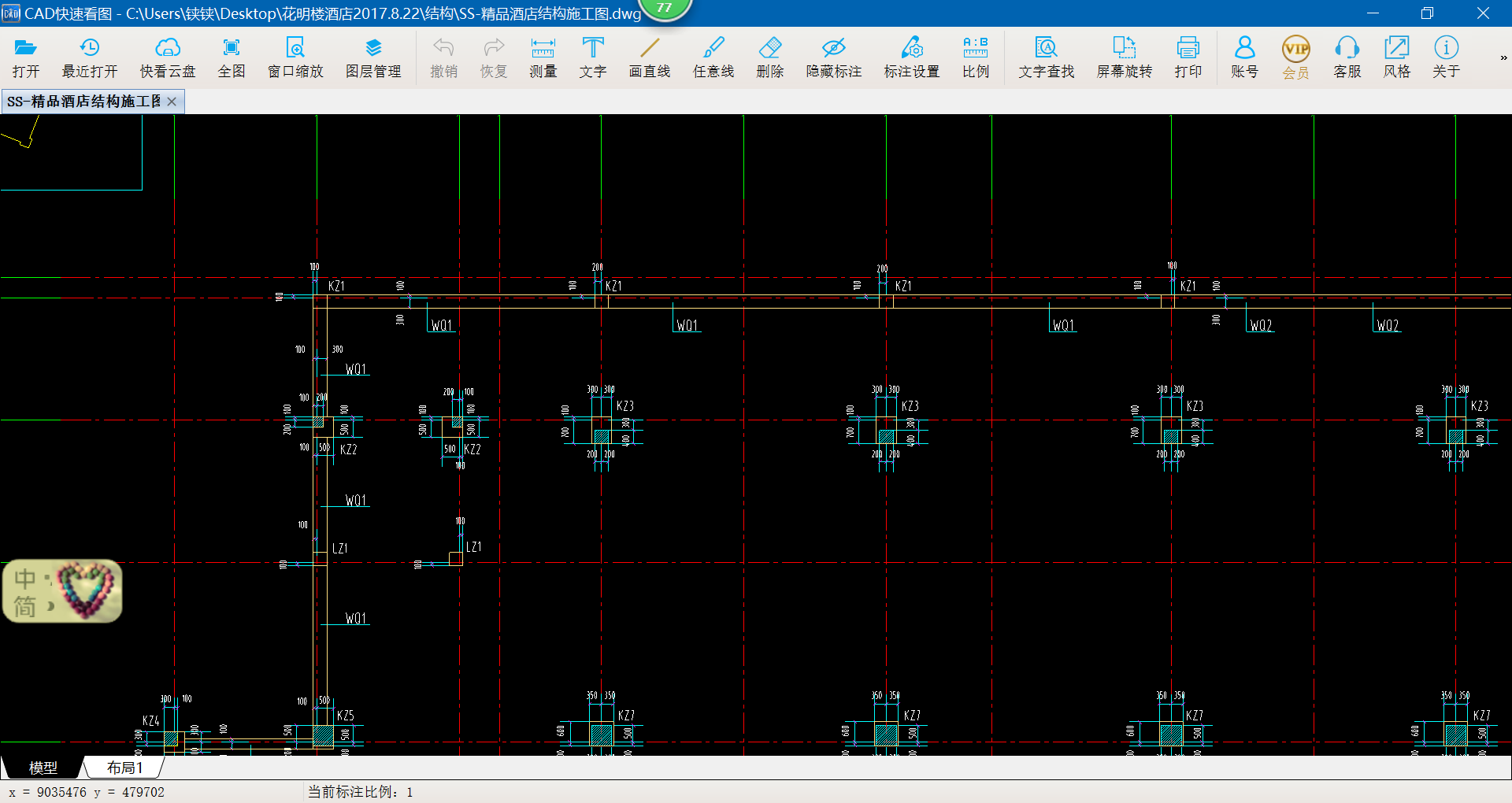
Task: Click 屏幕旋转 screen rotate icon
Action: (1125, 58)
